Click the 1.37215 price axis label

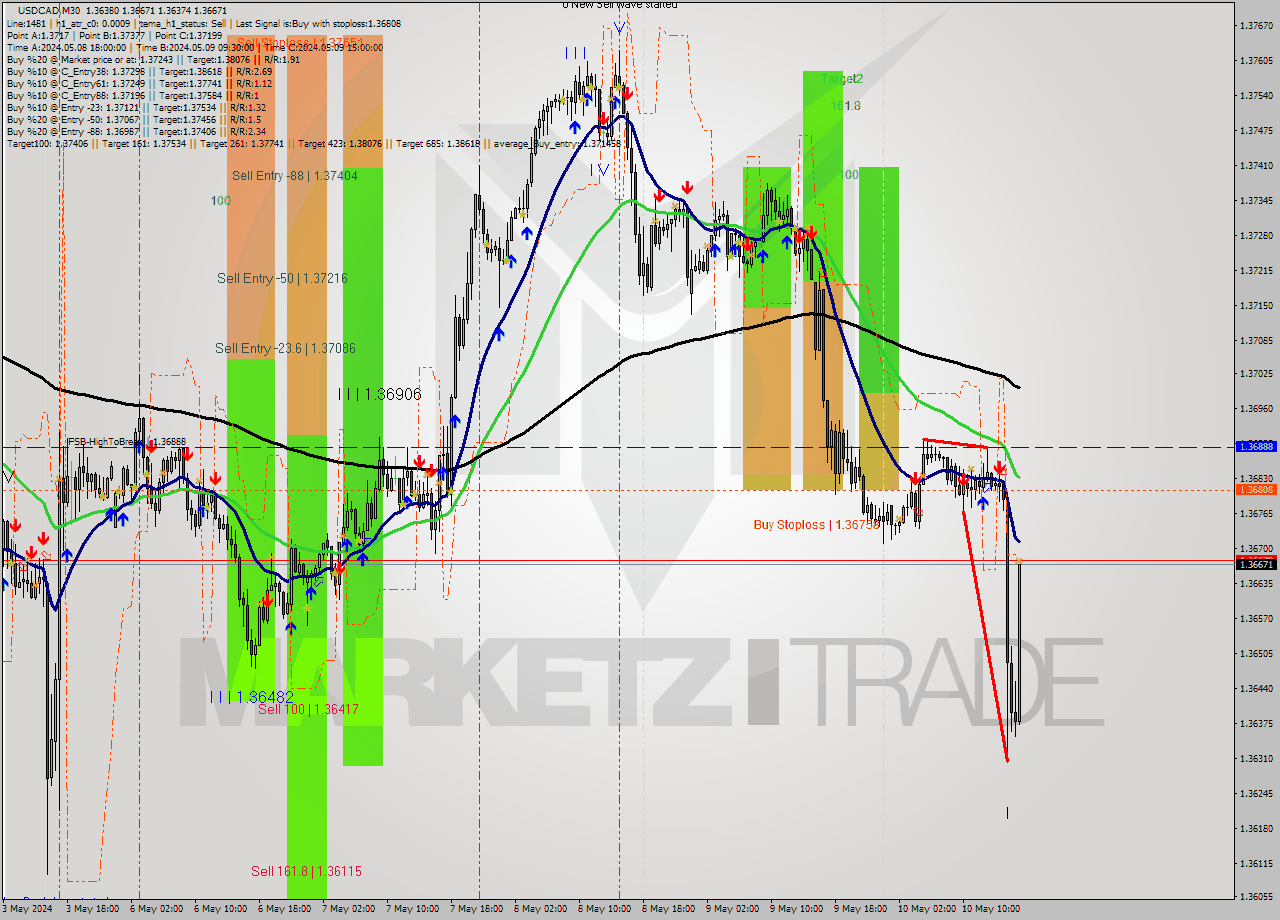pyautogui.click(x=1256, y=270)
